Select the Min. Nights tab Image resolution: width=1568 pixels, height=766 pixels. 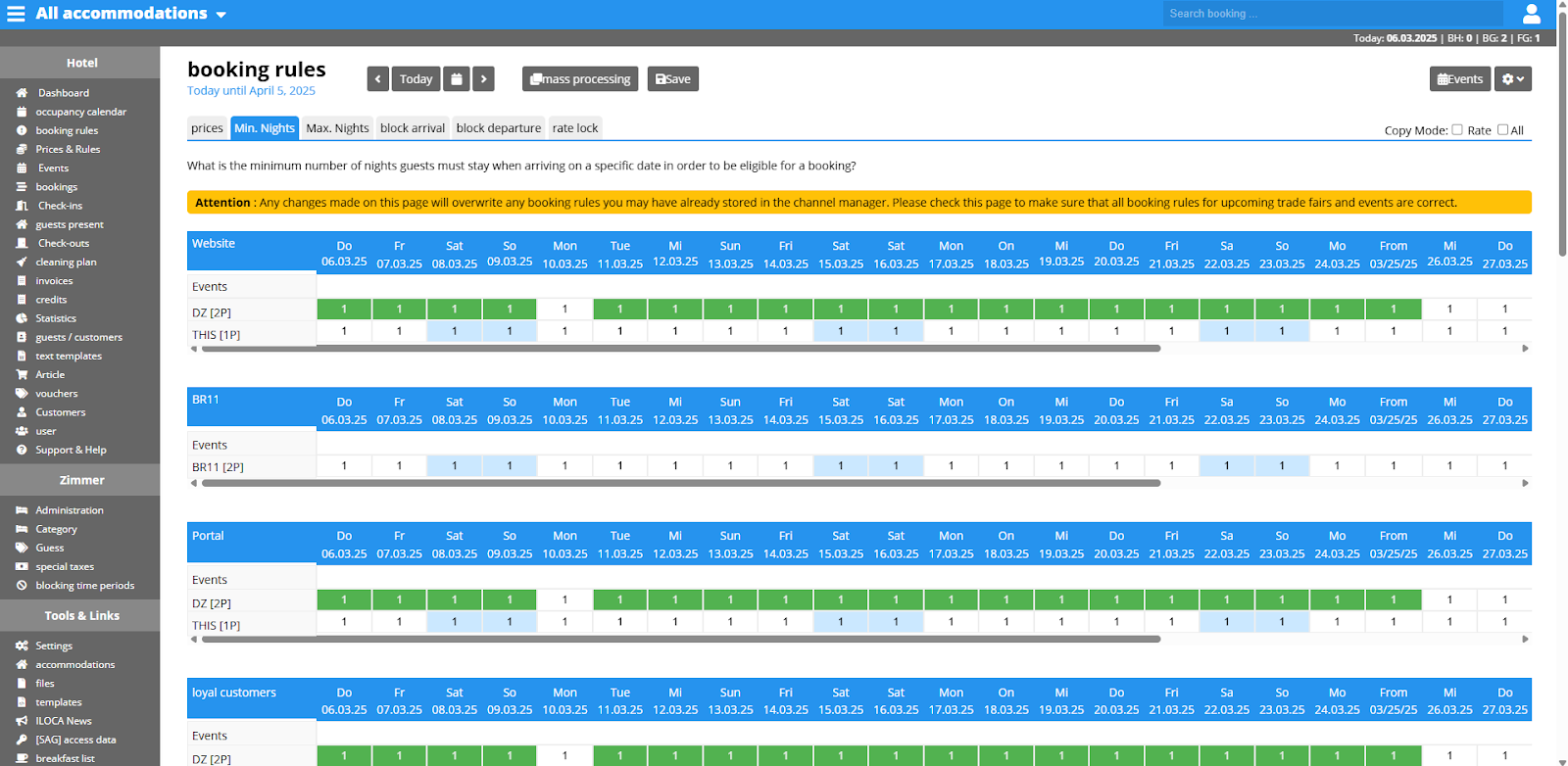coord(265,128)
